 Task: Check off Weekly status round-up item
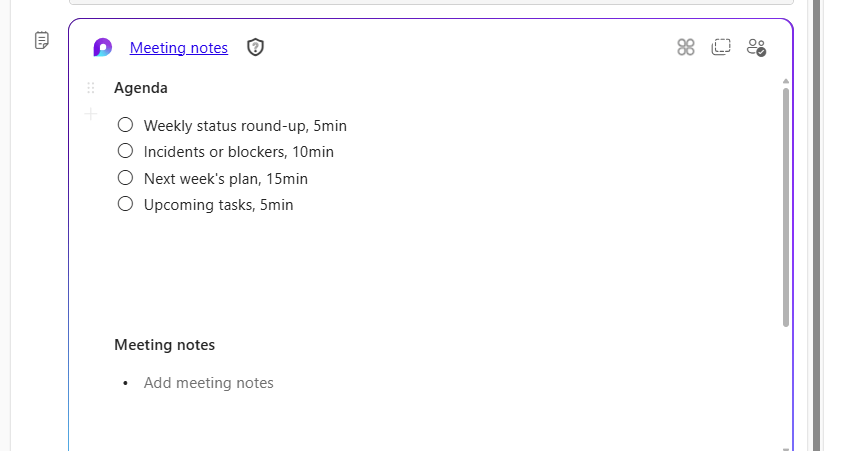coord(125,125)
